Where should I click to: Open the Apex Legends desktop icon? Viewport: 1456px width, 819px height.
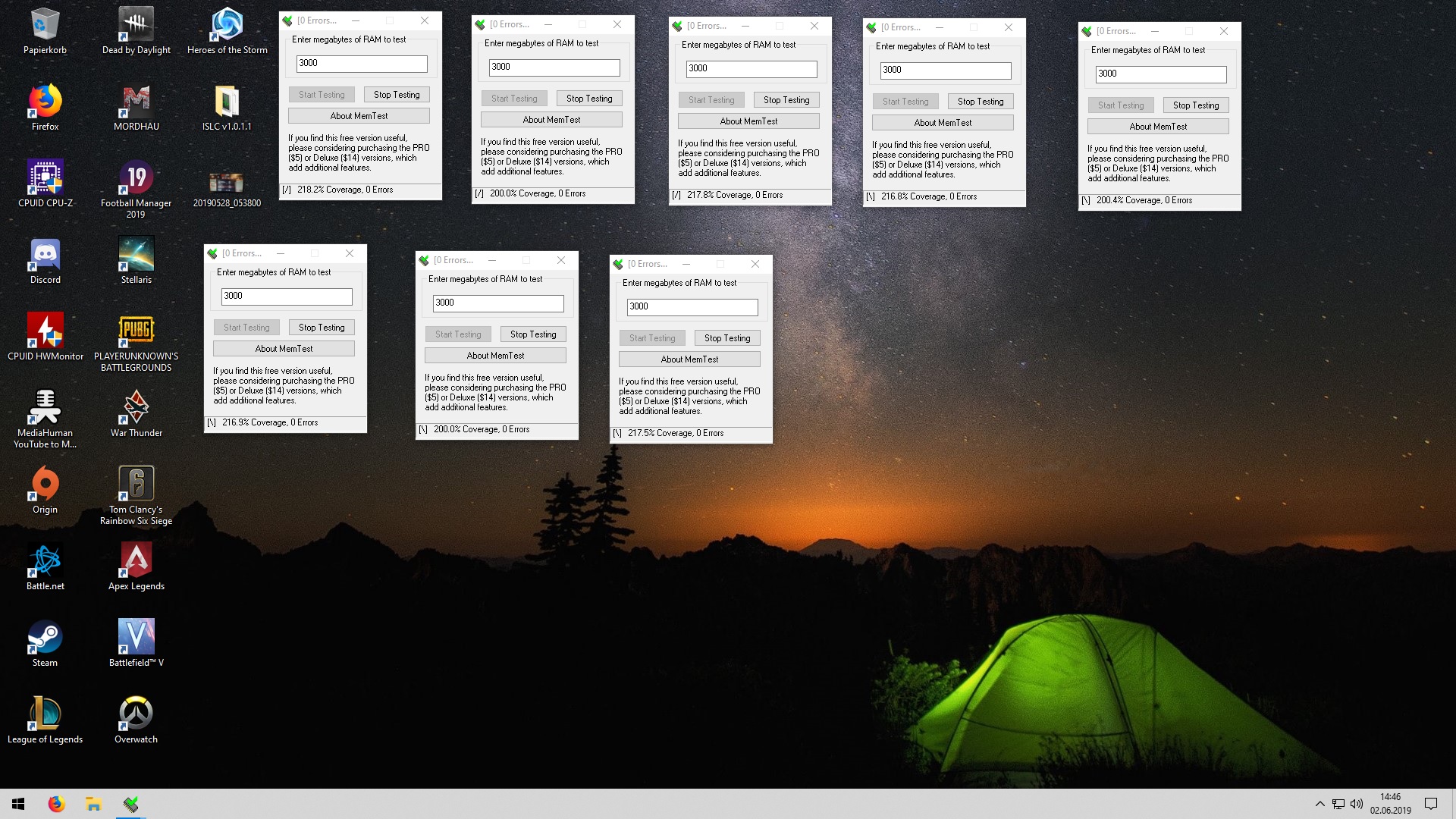136,561
